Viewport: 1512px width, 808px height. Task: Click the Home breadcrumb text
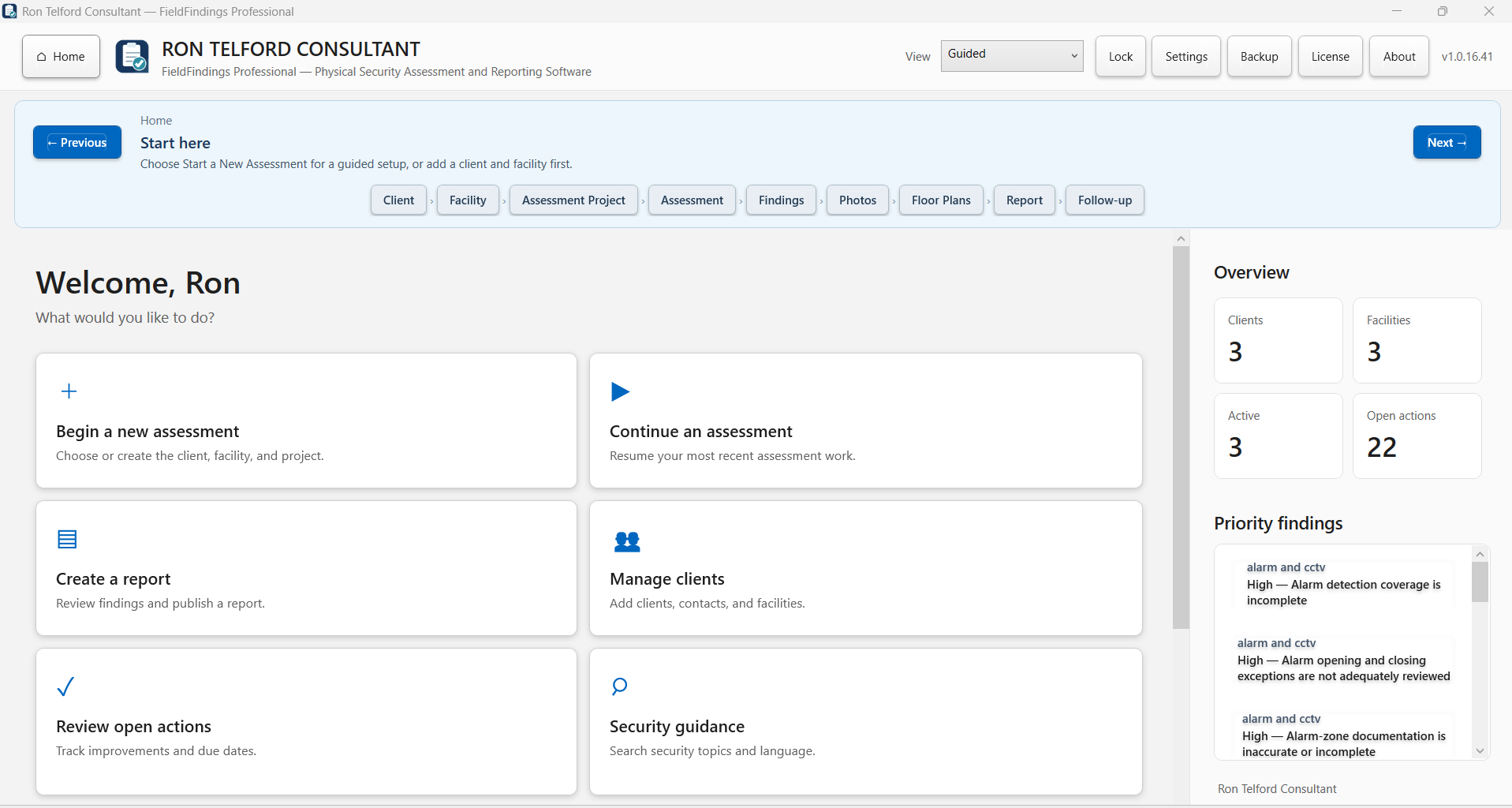point(156,121)
